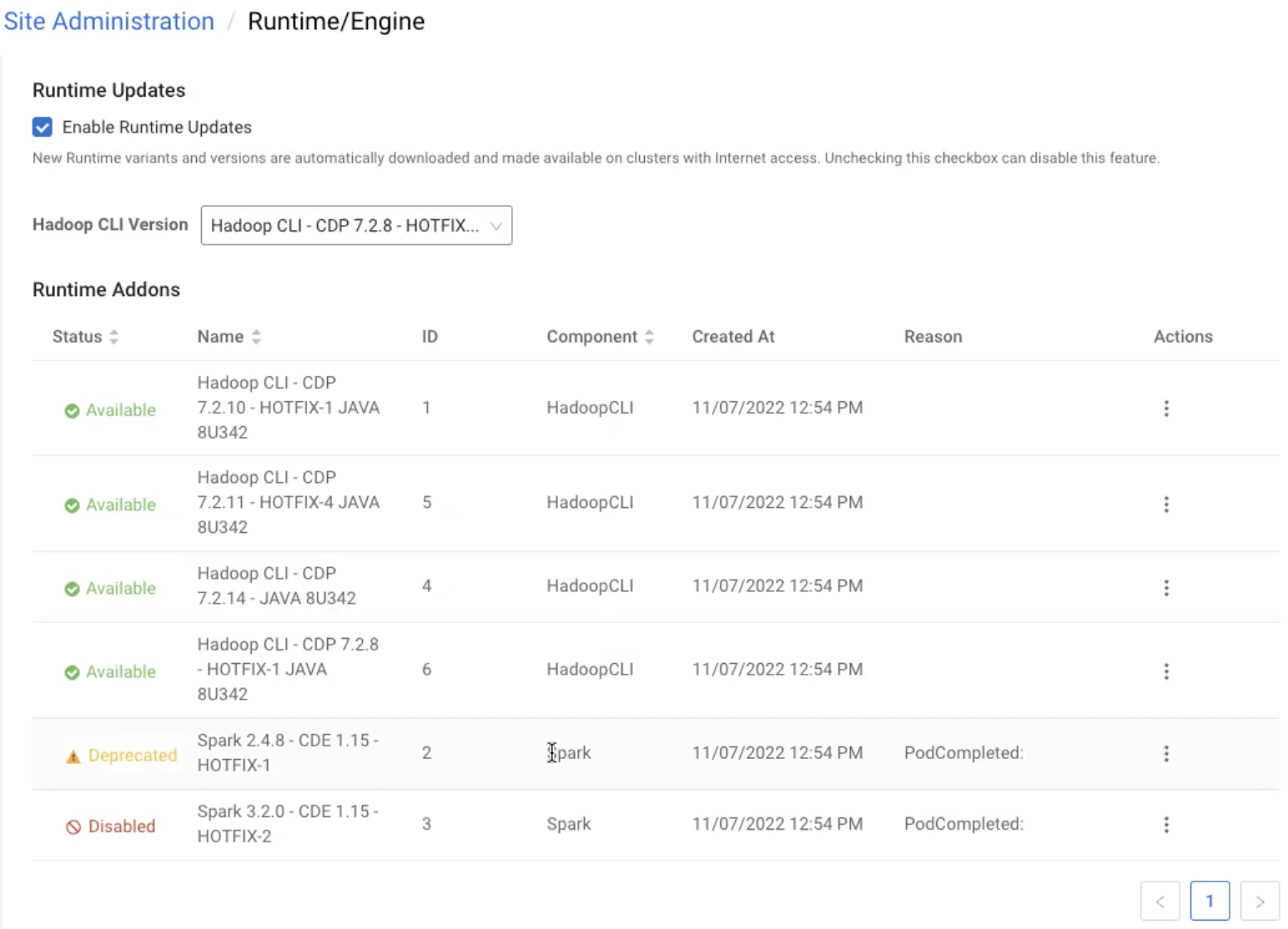Open actions menu for Hadoop CLI 7.2.10 row

[1165, 408]
